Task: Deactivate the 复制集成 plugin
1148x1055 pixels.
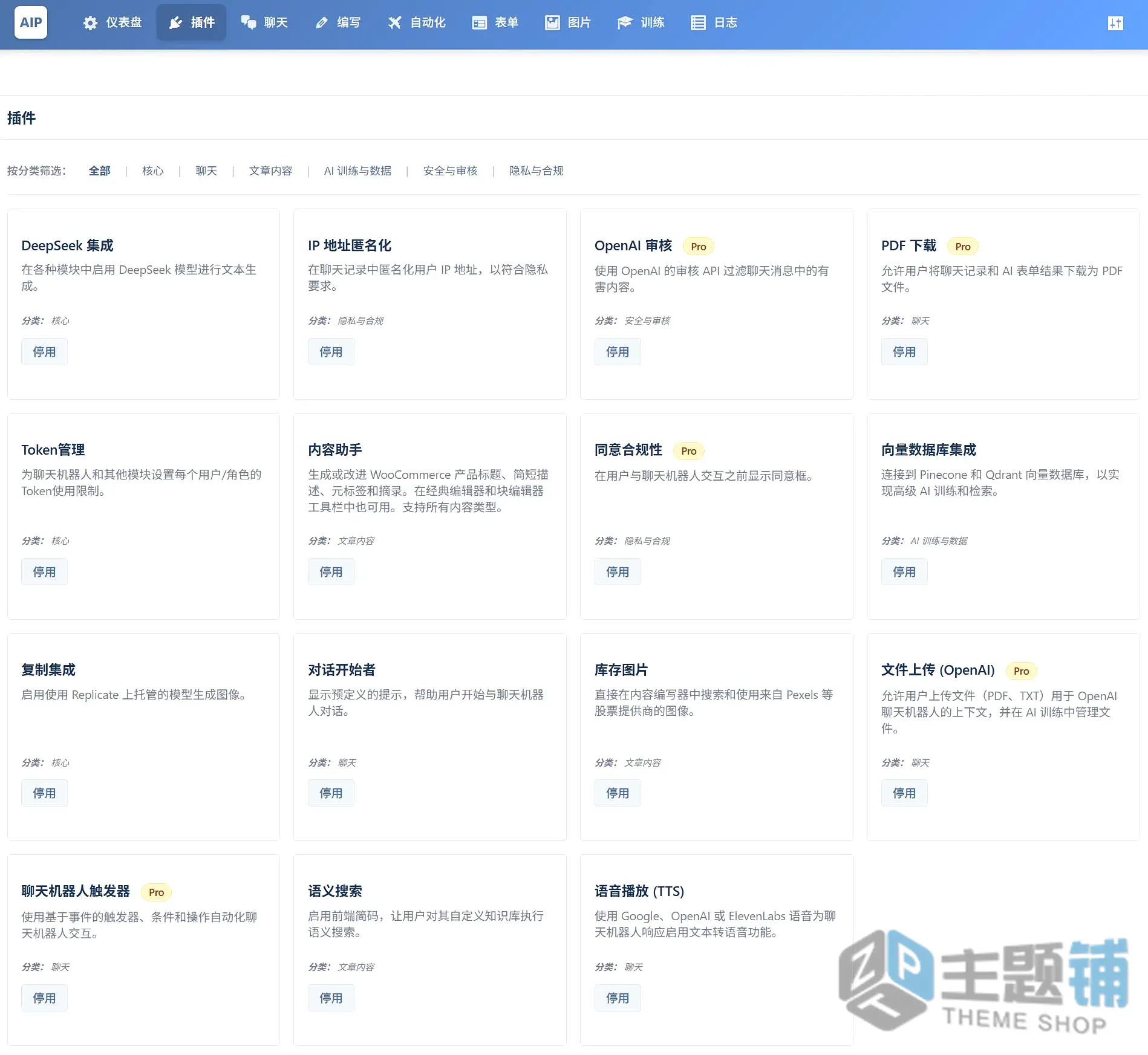Action: click(44, 793)
